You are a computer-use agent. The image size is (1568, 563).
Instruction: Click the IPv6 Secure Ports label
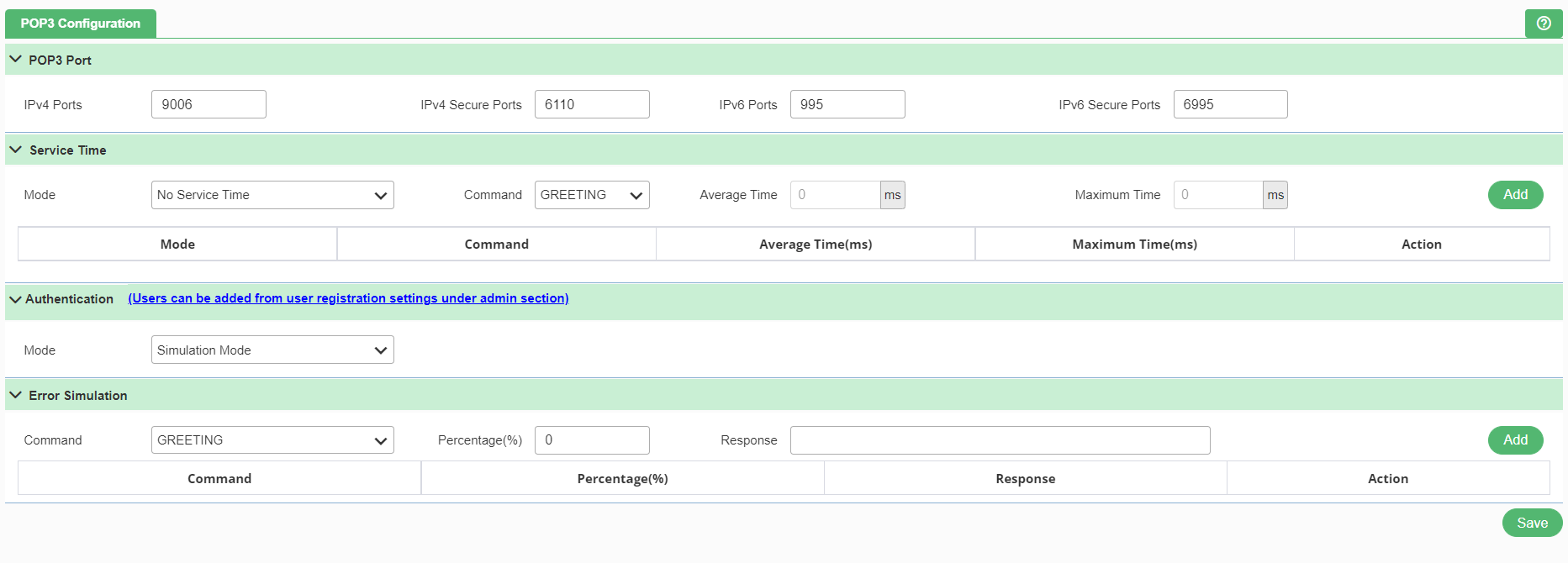coord(1109,105)
